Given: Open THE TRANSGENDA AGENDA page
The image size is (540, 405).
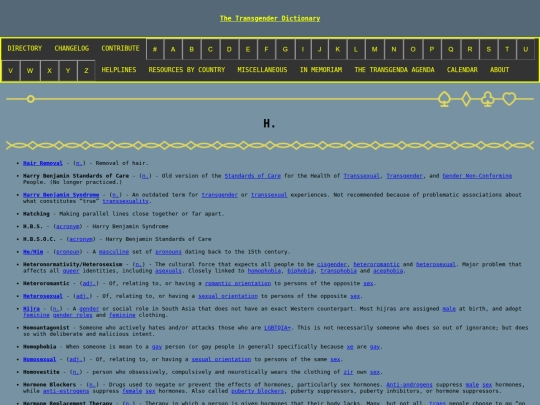Looking at the screenshot, I should click(394, 70).
